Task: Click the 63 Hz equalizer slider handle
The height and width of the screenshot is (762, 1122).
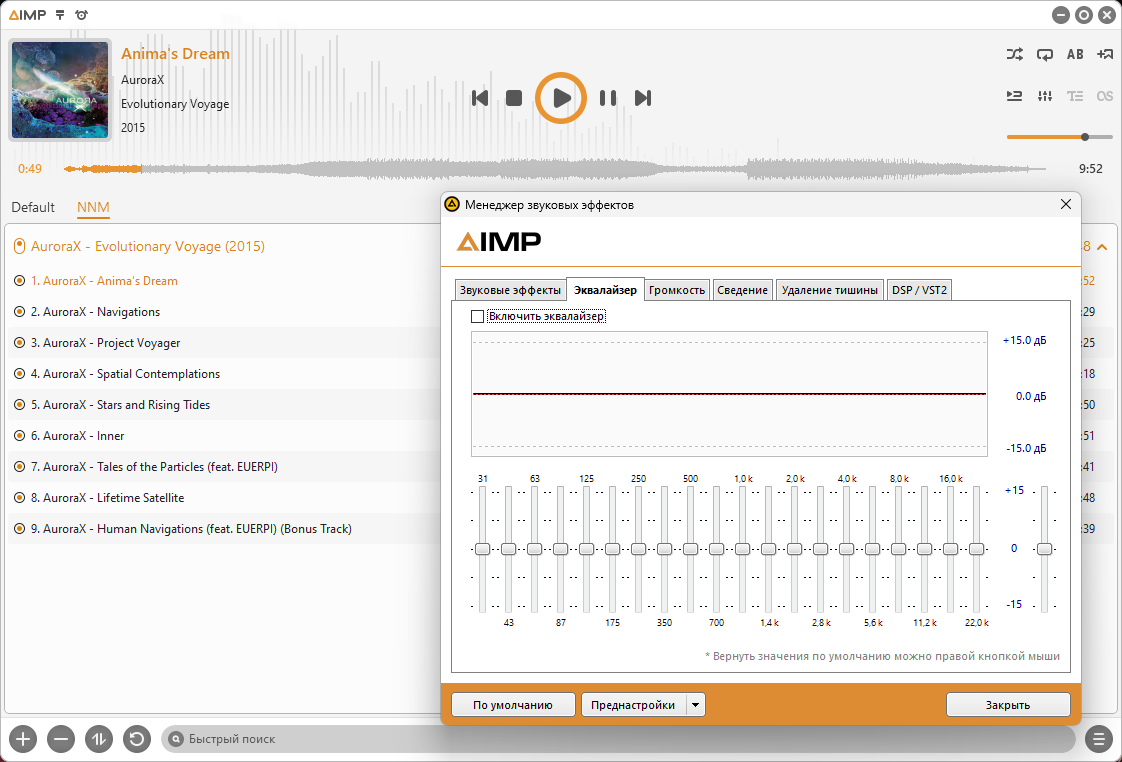Action: [x=535, y=549]
